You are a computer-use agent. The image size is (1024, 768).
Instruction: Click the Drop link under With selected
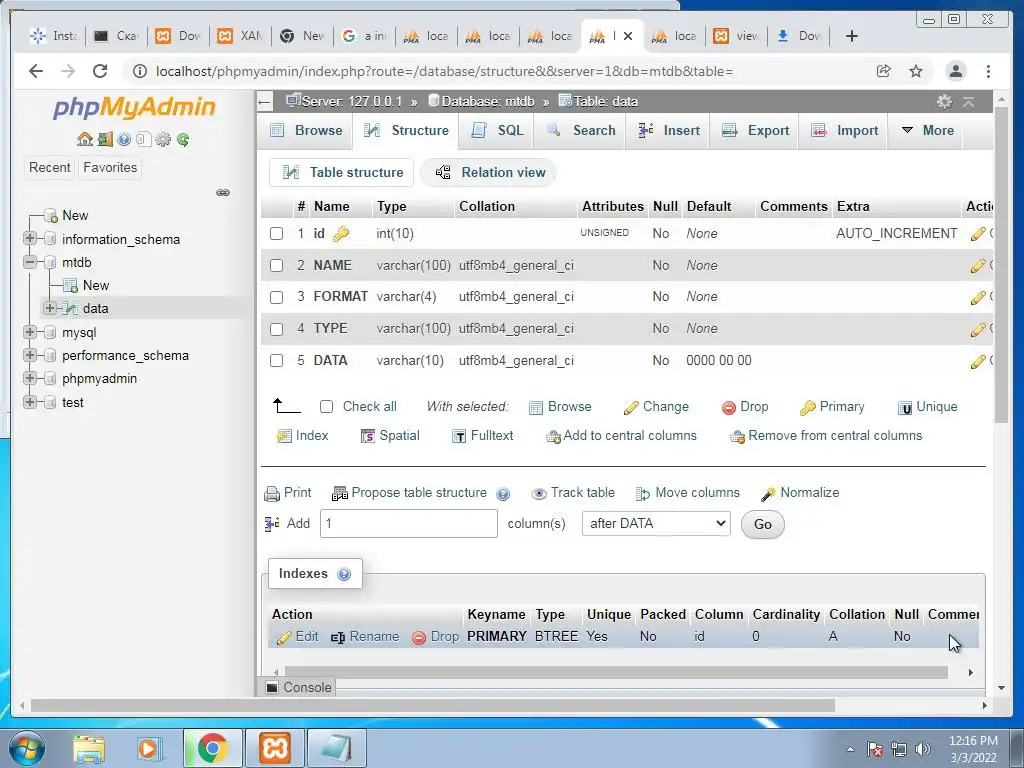tap(745, 407)
